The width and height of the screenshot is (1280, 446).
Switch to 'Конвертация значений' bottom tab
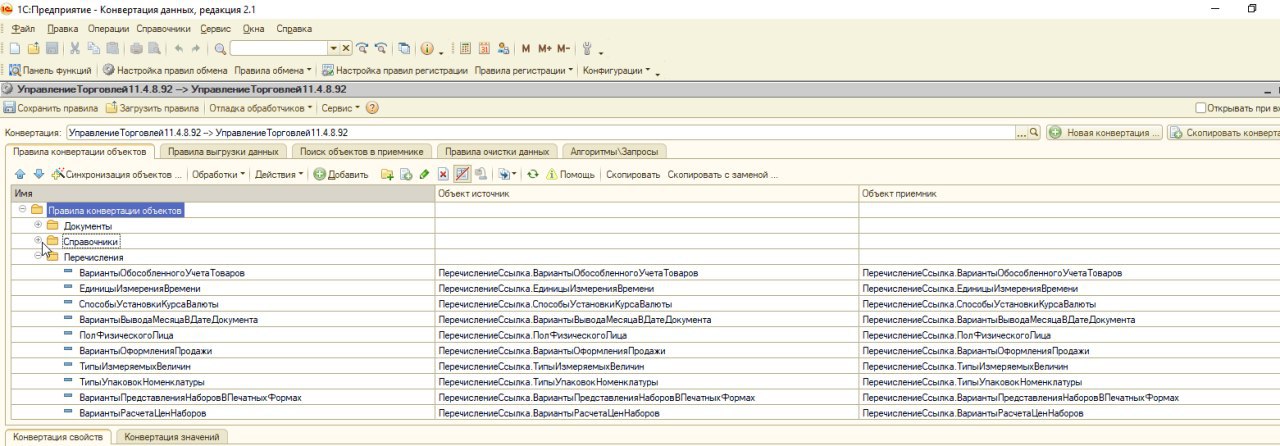coord(172,437)
